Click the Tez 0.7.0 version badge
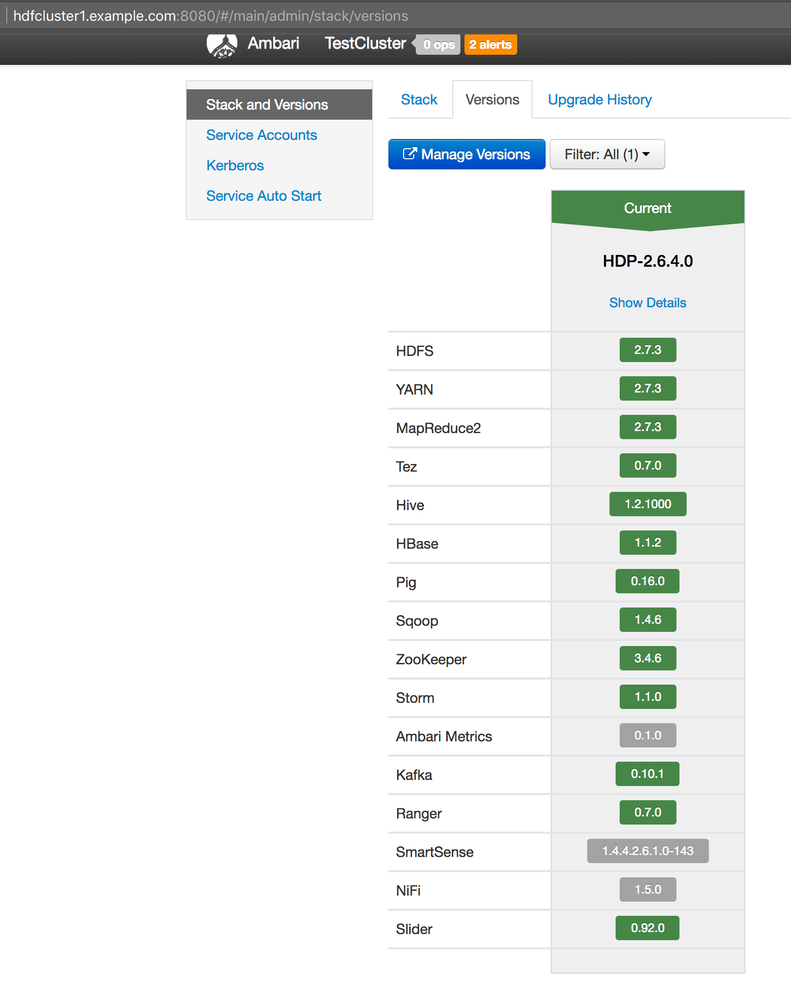 648,466
